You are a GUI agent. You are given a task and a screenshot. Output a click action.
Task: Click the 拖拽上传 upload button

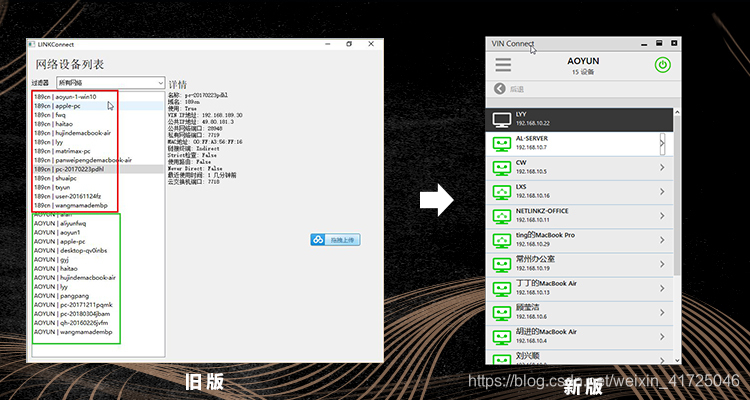tap(335, 240)
